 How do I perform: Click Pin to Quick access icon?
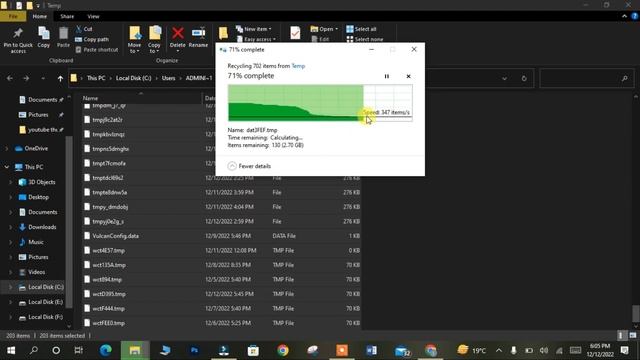18,33
